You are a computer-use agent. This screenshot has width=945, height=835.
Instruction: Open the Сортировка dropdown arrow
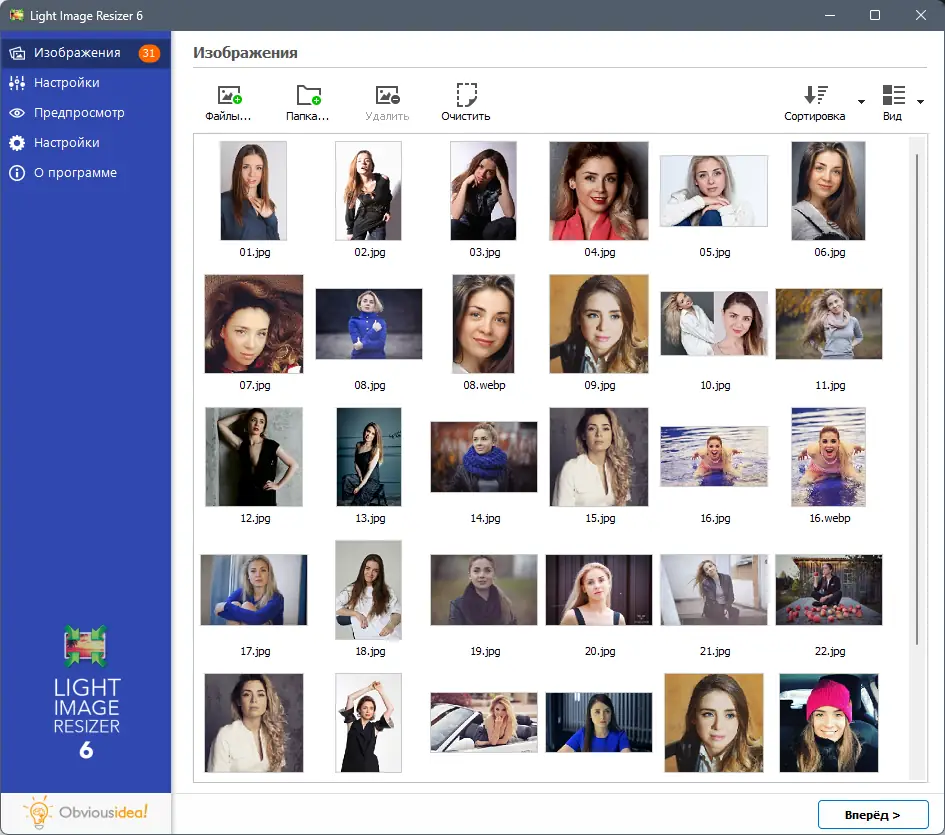[x=860, y=102]
